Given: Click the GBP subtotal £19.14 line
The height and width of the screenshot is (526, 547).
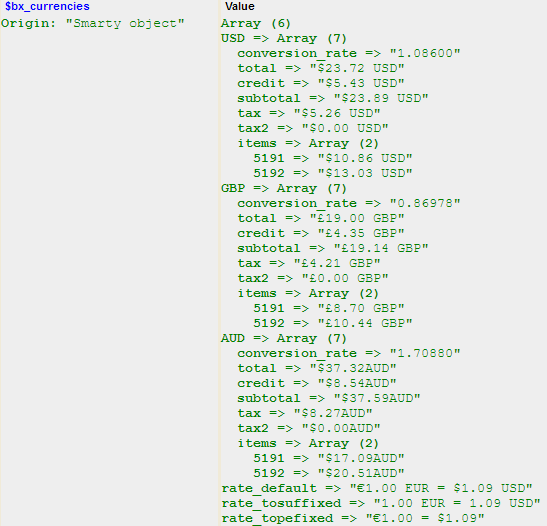Looking at the screenshot, I should click(333, 248).
